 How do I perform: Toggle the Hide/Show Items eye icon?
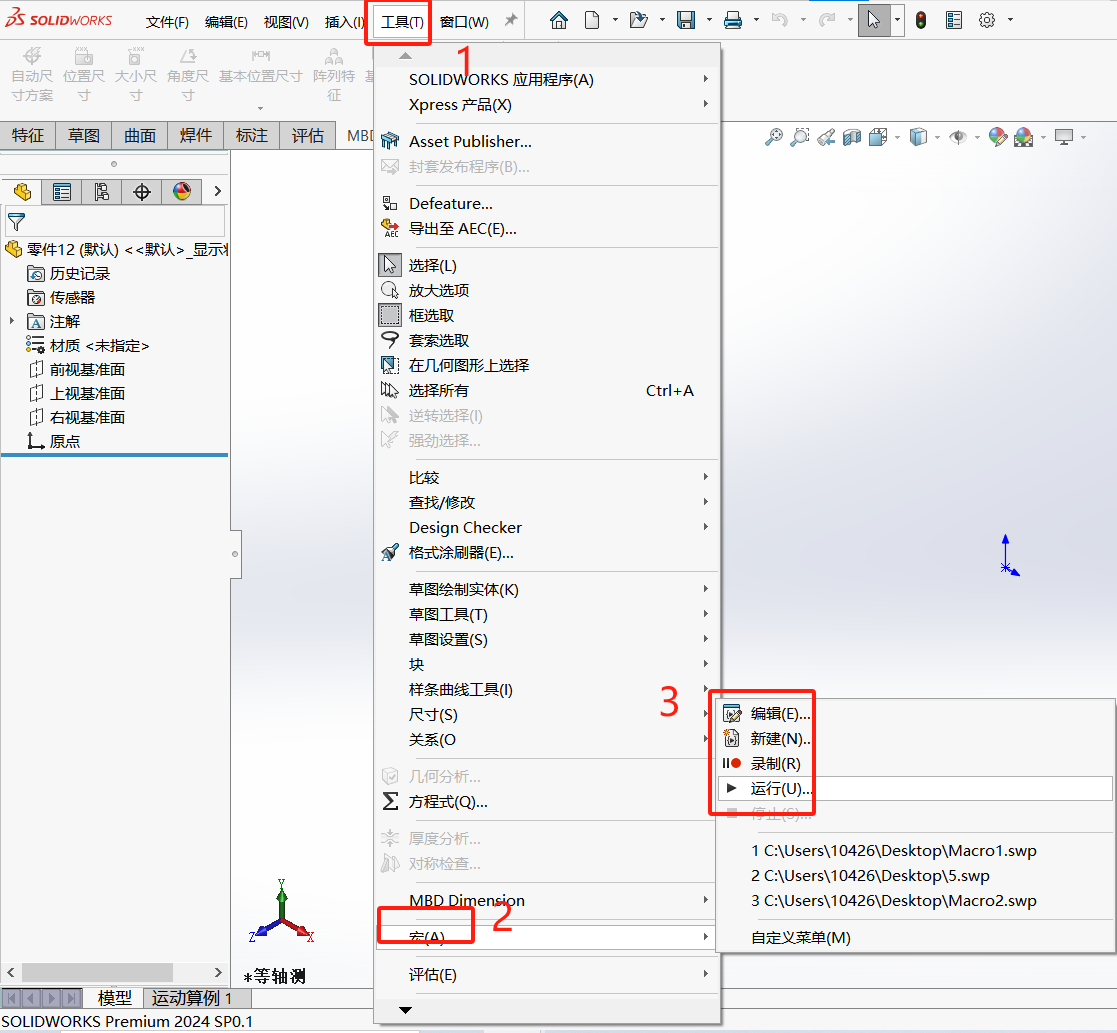point(958,137)
